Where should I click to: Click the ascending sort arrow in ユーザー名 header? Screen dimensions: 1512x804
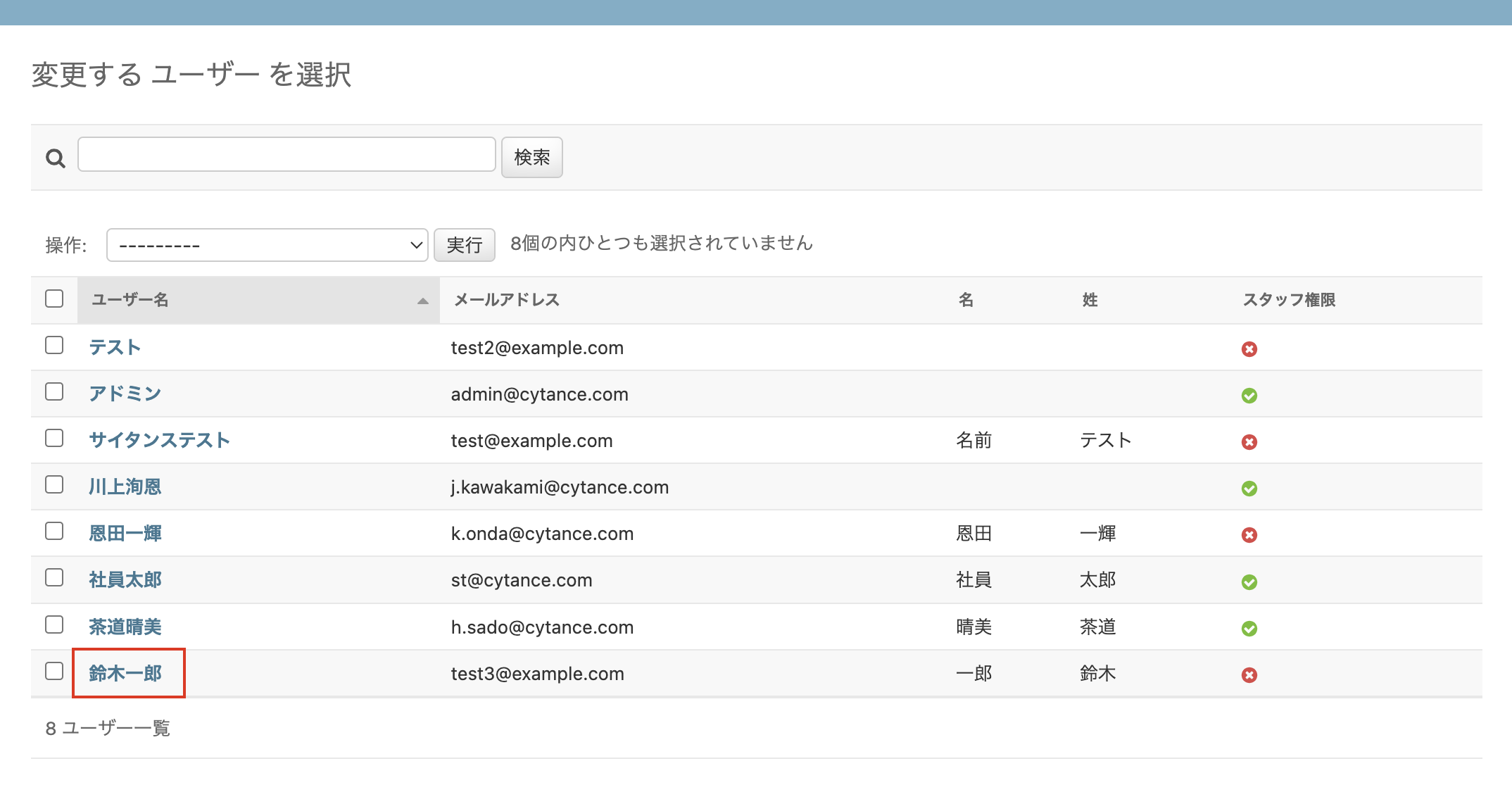[422, 301]
